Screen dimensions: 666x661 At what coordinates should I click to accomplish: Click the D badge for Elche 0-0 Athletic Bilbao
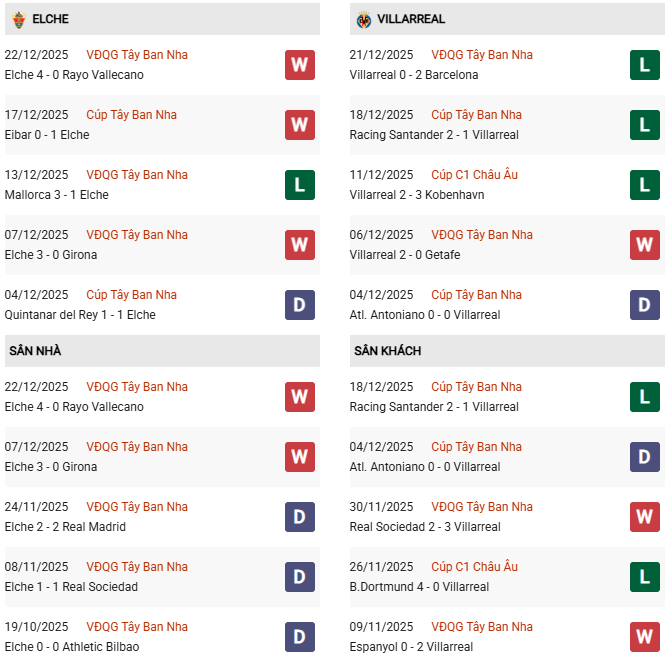299,637
